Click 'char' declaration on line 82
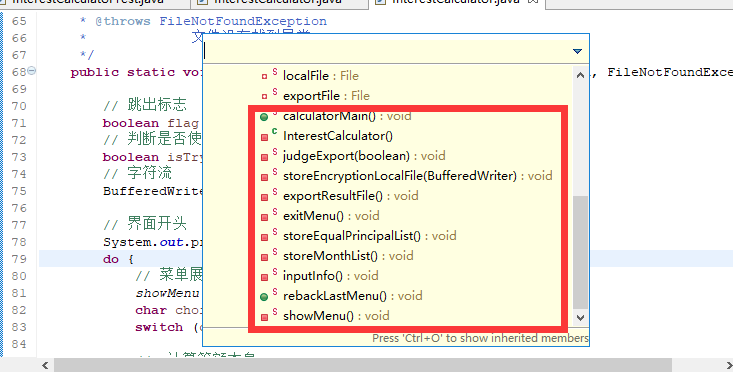This screenshot has height=372, width=733. click(151, 311)
